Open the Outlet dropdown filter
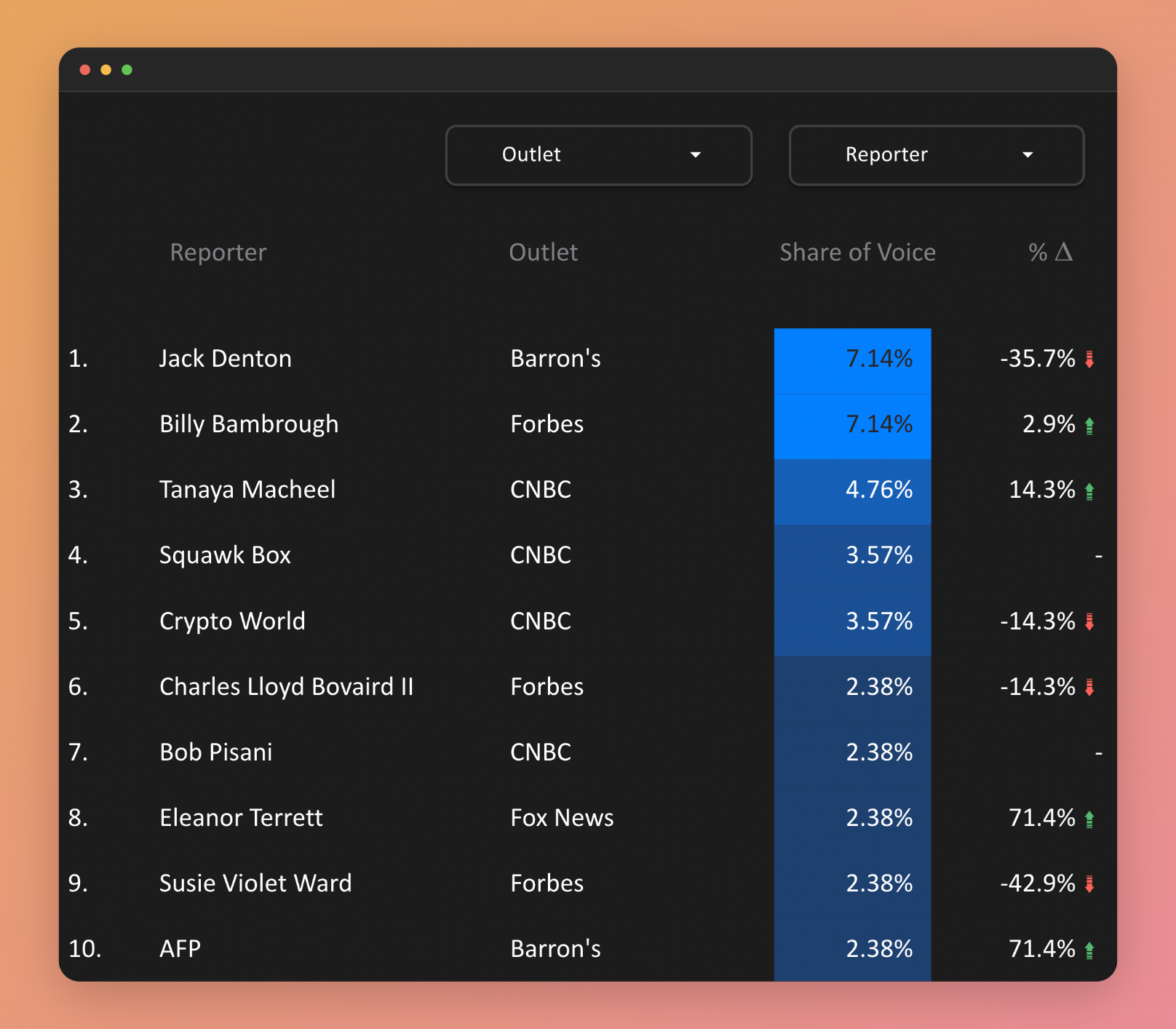The width and height of the screenshot is (1176, 1029). pos(598,155)
